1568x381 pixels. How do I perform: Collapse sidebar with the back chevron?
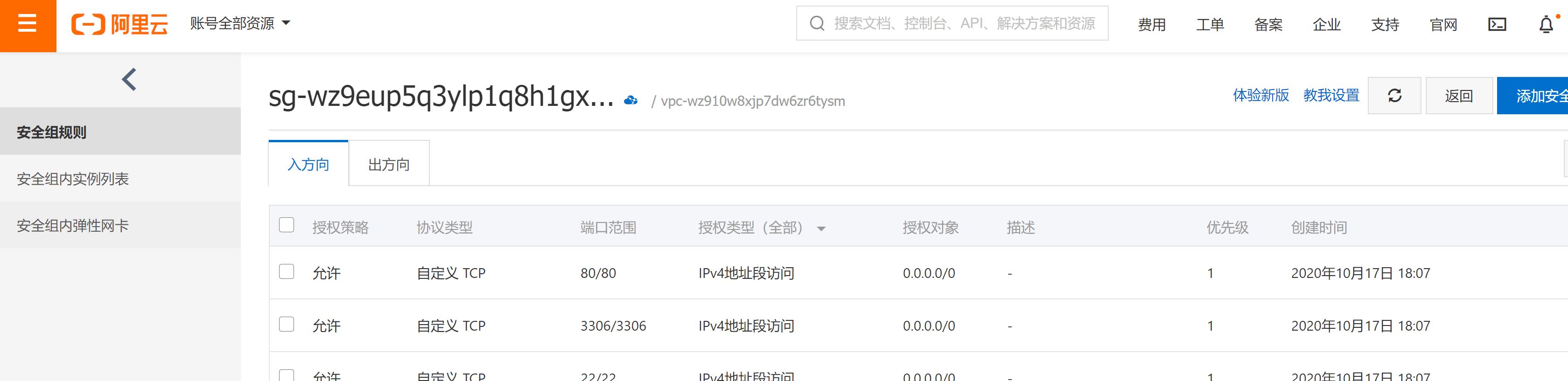tap(129, 79)
